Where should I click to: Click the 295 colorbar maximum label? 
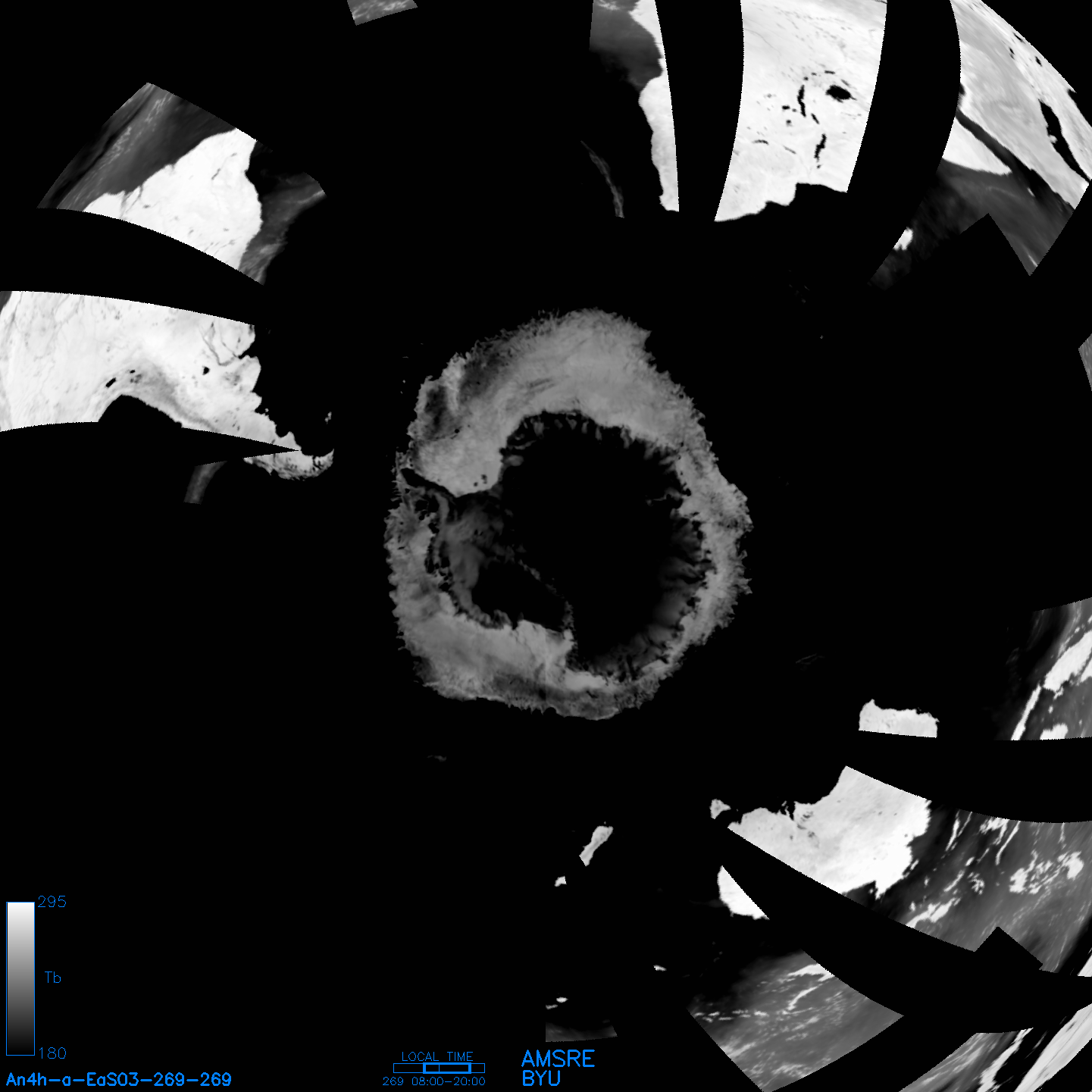pyautogui.click(x=52, y=902)
